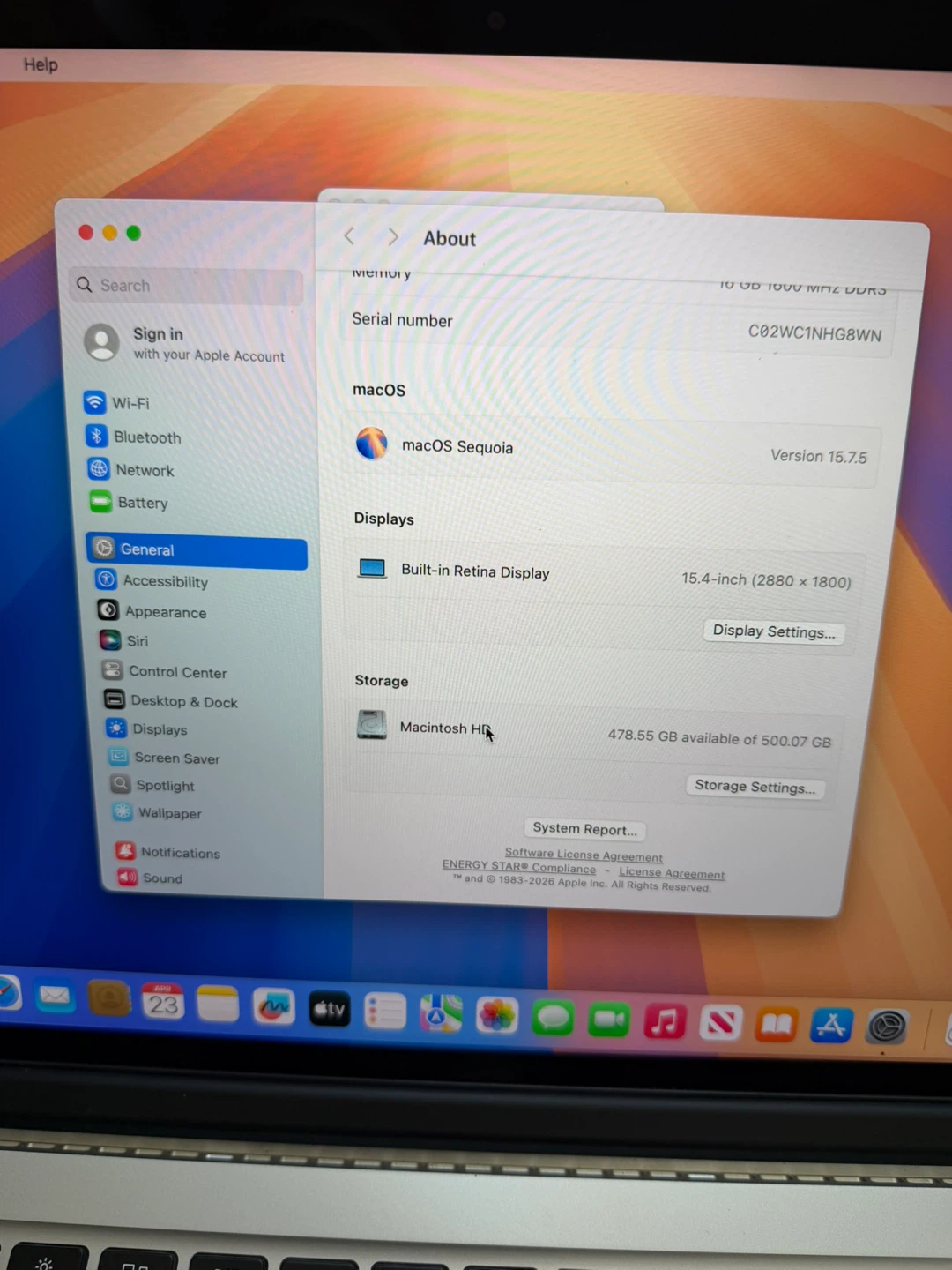The width and height of the screenshot is (952, 1270).
Task: Launch Music from the Dock
Action: click(665, 1022)
